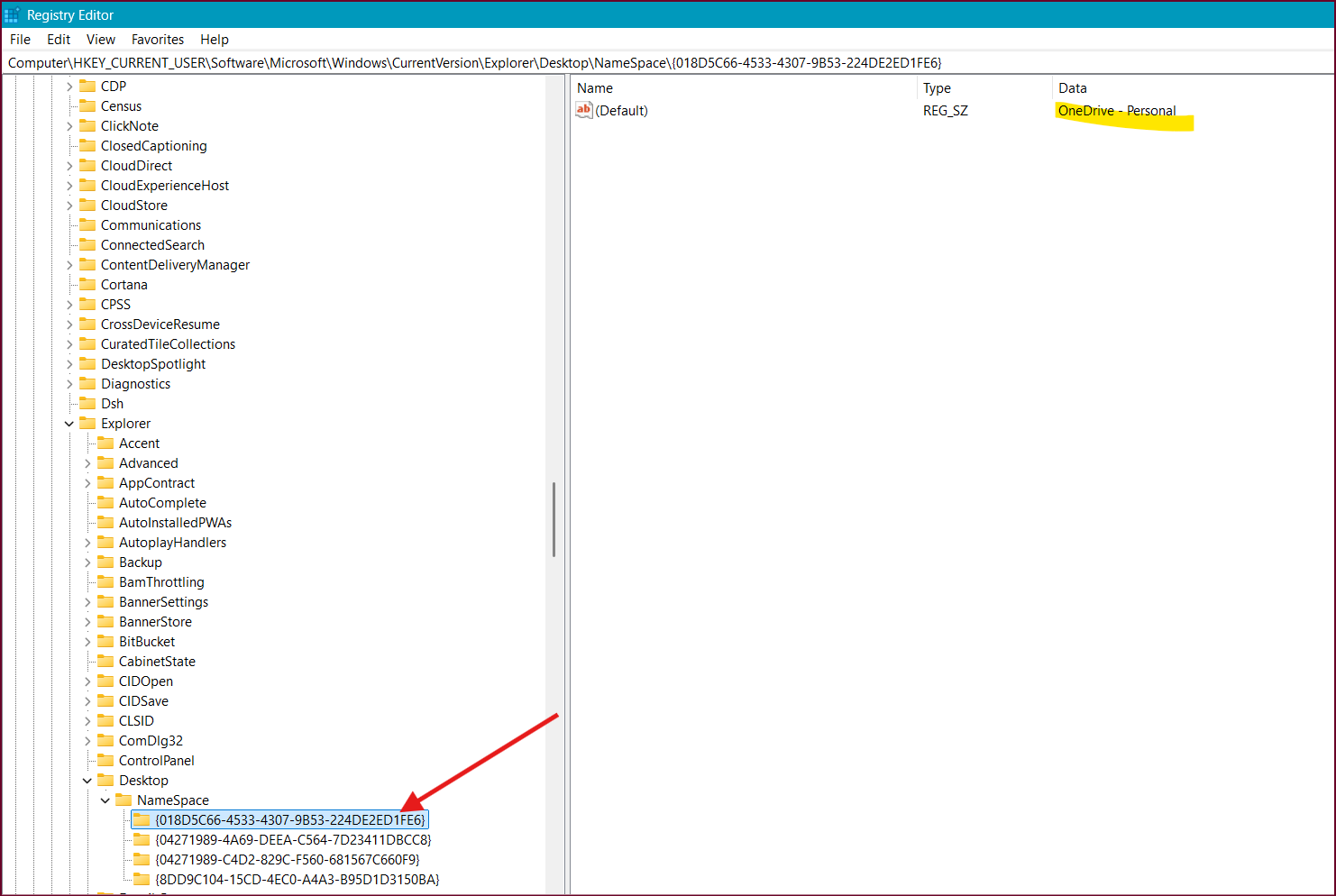Expand the CDP key
The width and height of the screenshot is (1336, 896).
click(69, 87)
